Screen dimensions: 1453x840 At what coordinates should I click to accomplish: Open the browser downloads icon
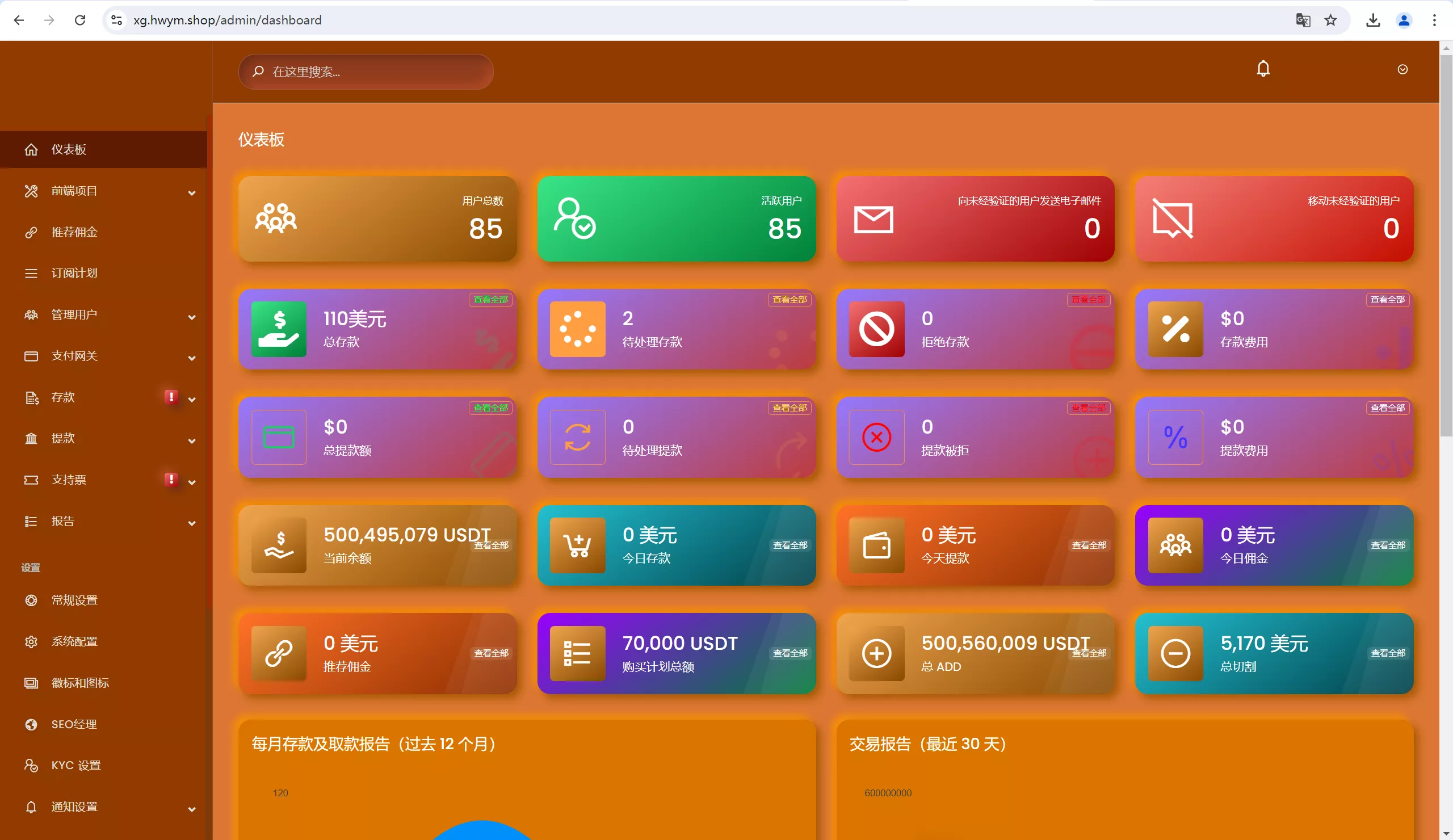[x=1373, y=20]
